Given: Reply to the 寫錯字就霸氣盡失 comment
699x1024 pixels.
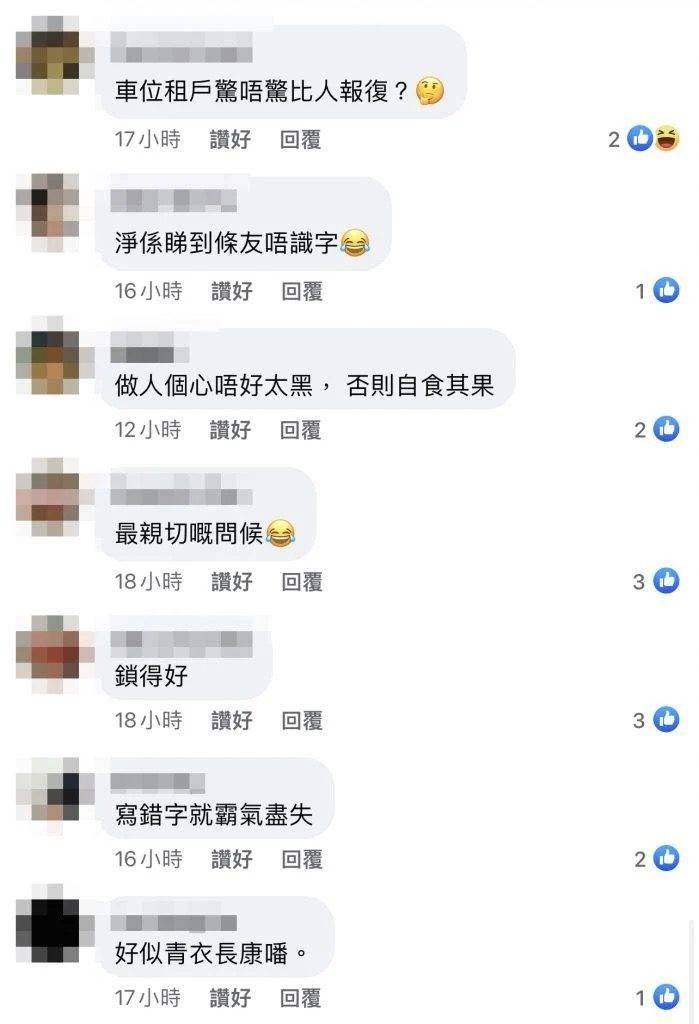Looking at the screenshot, I should [302, 859].
